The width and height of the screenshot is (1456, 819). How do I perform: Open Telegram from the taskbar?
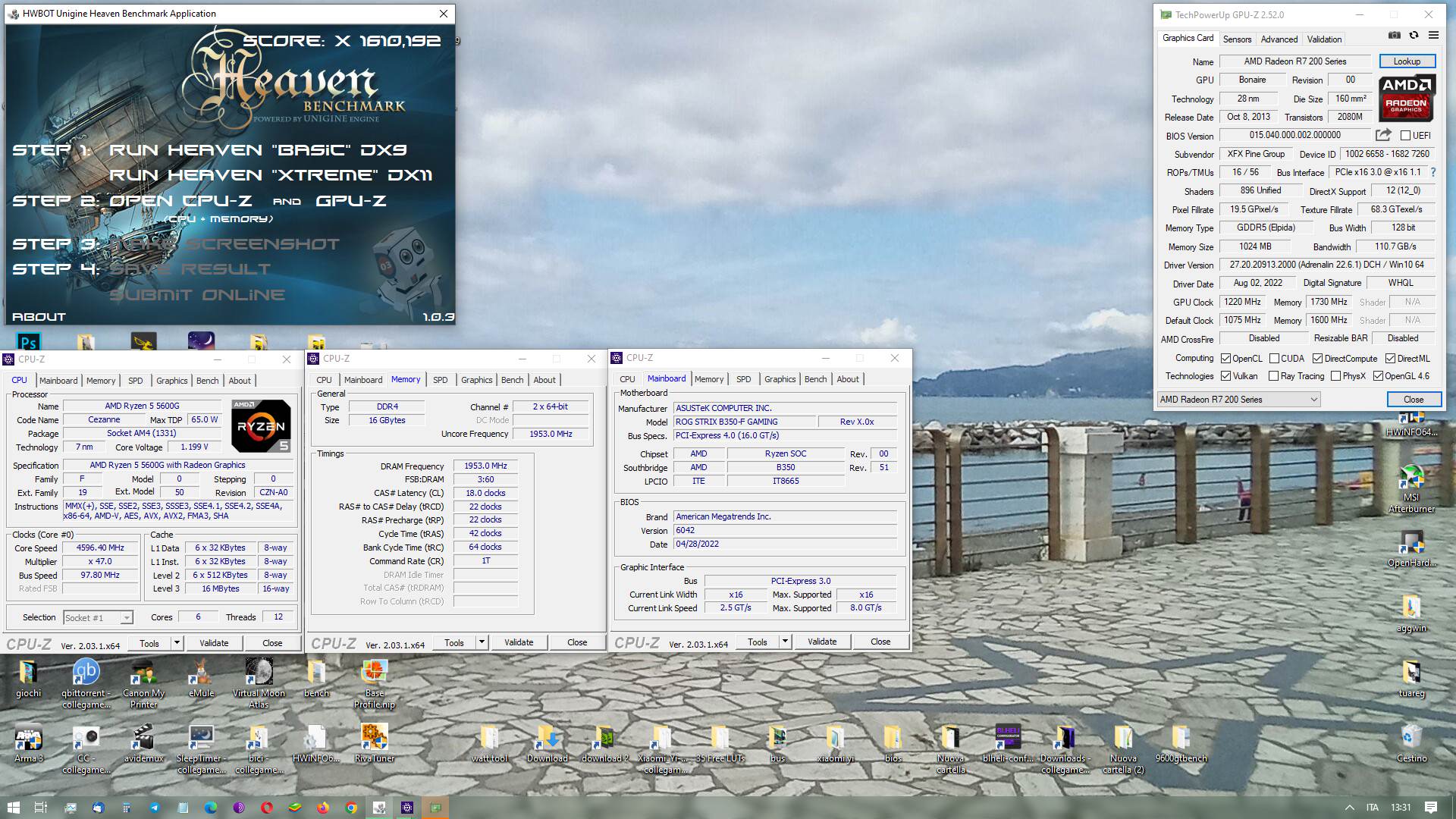154,808
